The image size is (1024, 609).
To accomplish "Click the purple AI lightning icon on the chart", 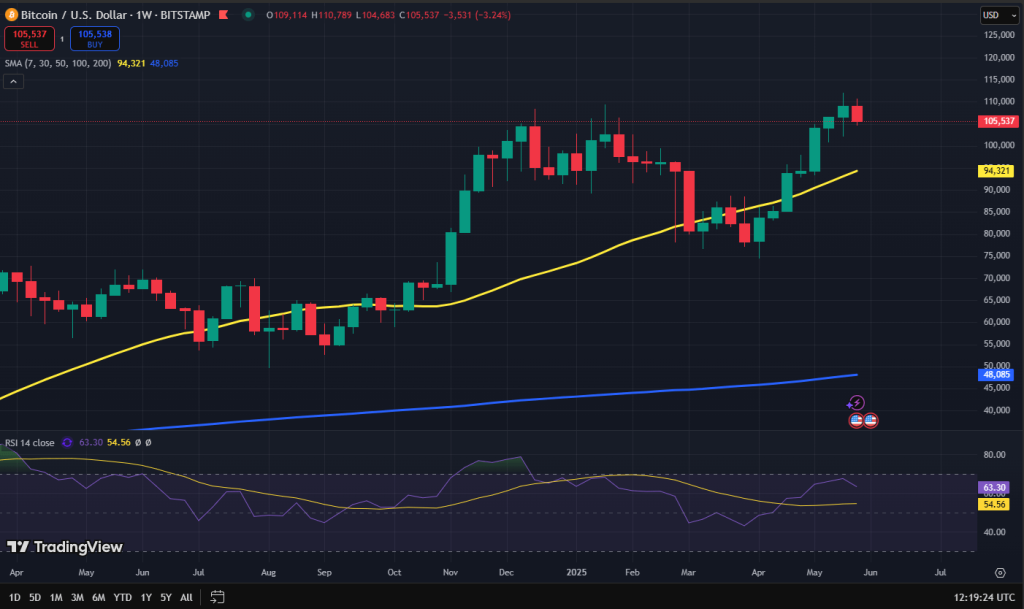I will pos(856,403).
